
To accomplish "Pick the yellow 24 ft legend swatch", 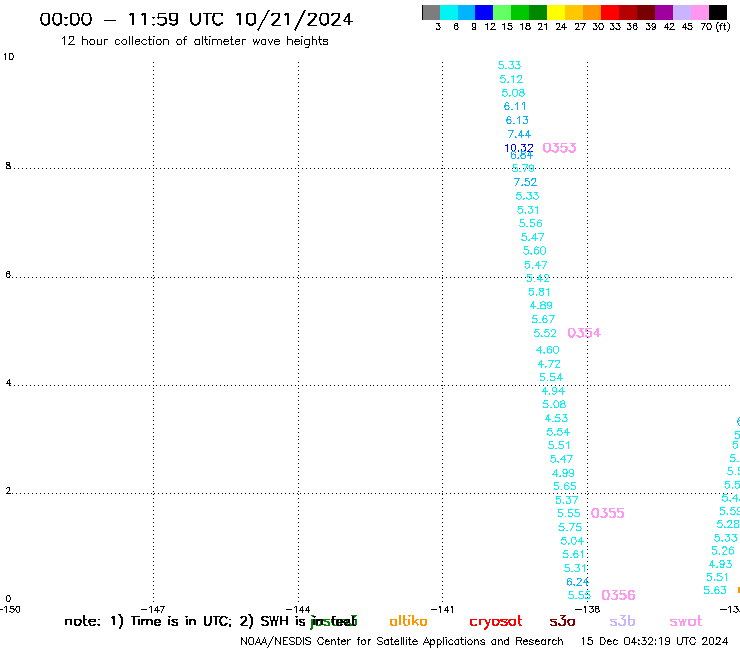I will click(556, 12).
